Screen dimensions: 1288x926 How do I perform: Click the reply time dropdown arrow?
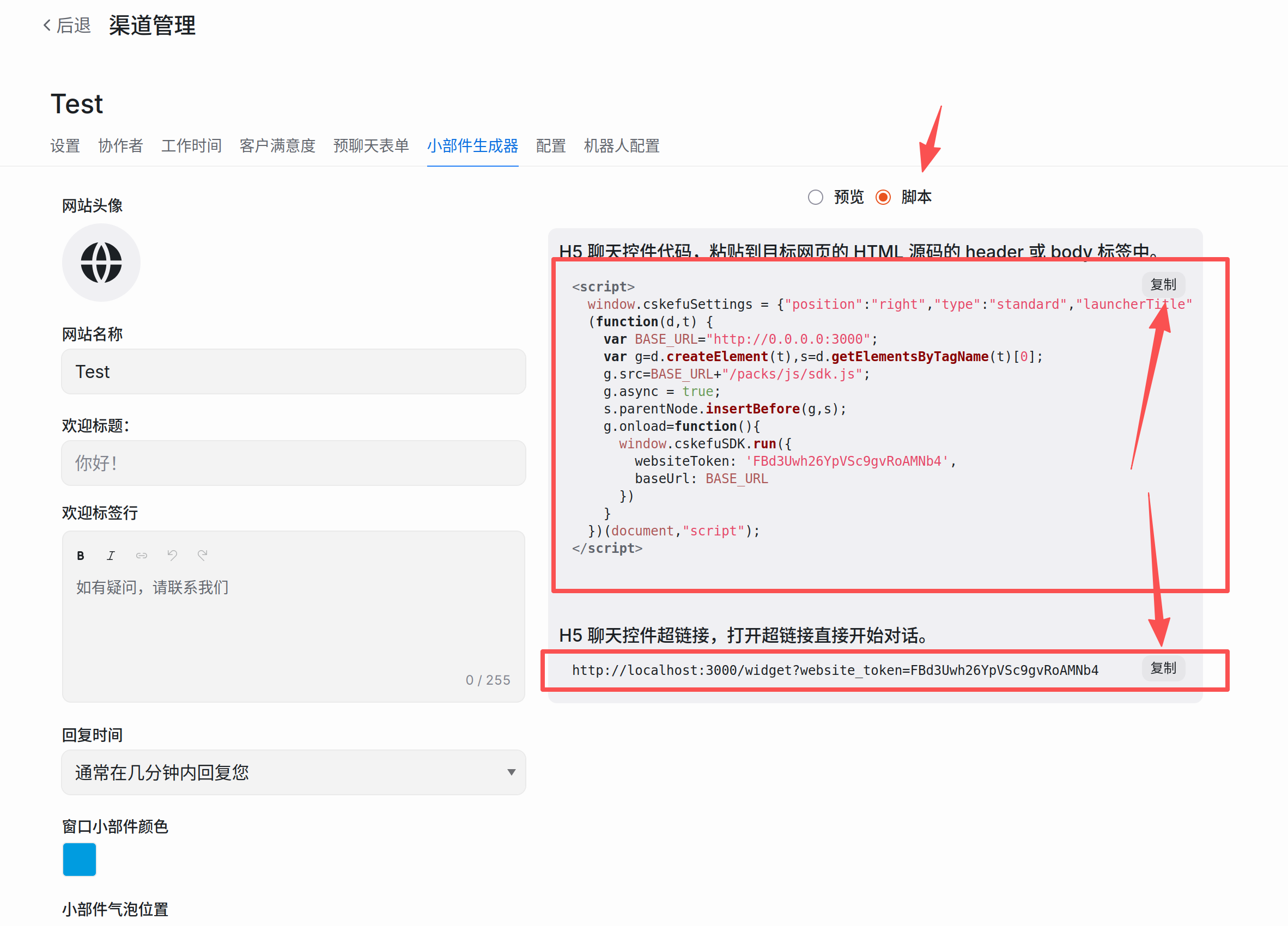click(x=511, y=772)
